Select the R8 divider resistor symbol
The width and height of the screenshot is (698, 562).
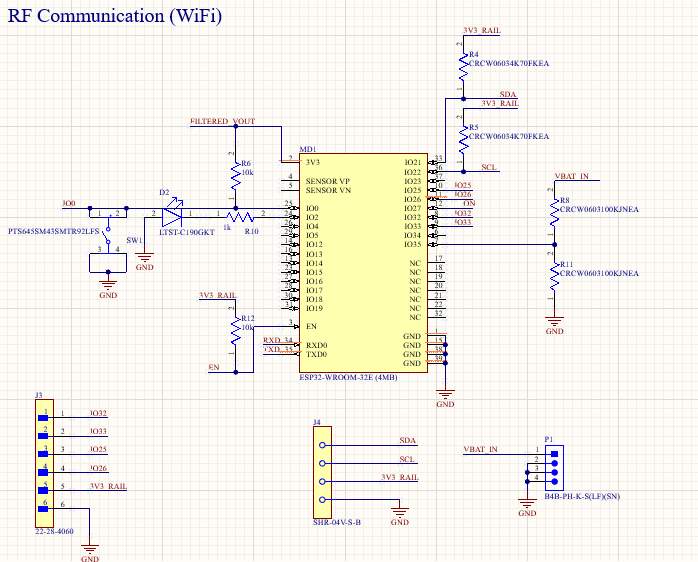[554, 212]
